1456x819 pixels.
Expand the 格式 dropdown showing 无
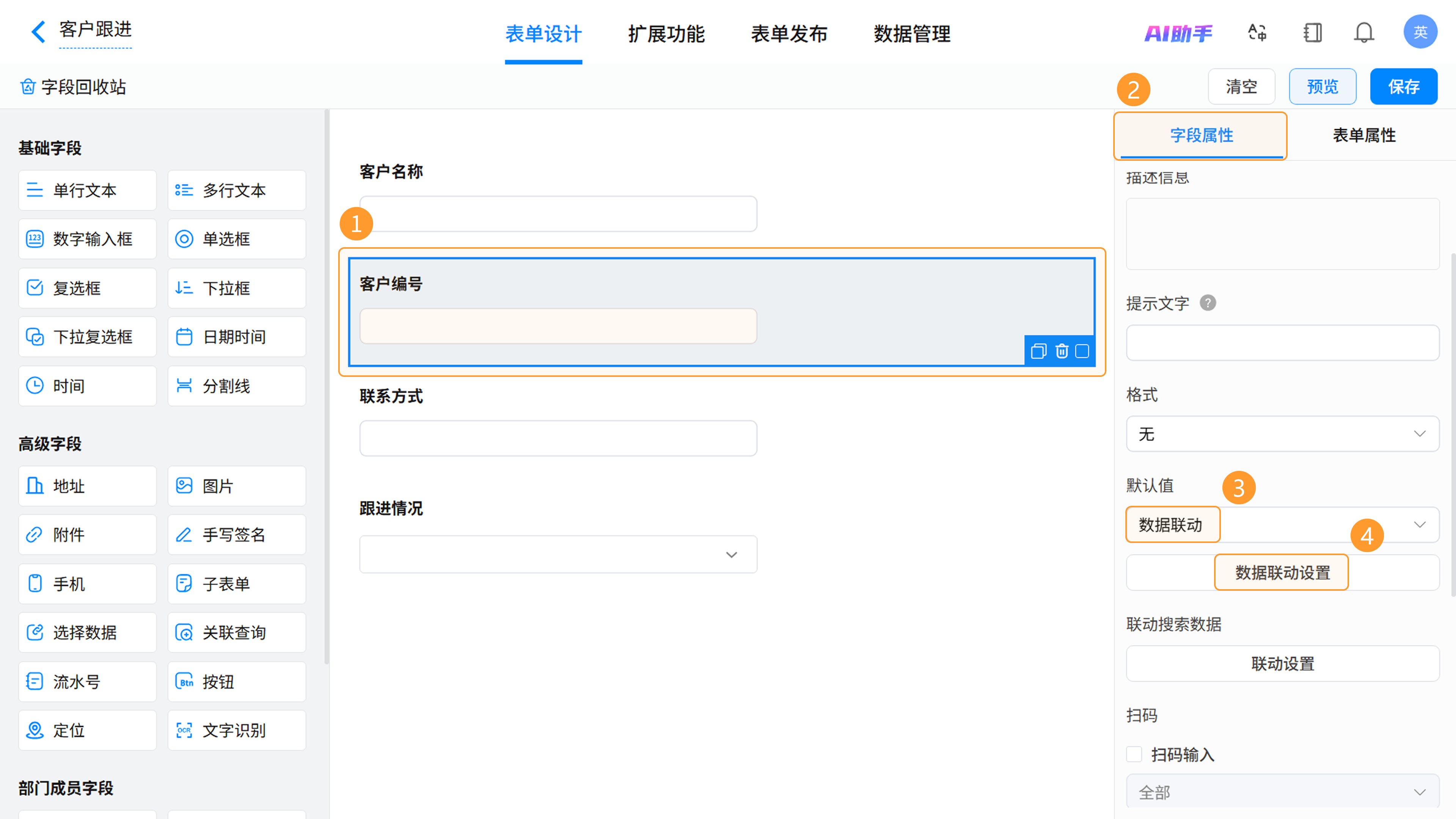(1282, 434)
